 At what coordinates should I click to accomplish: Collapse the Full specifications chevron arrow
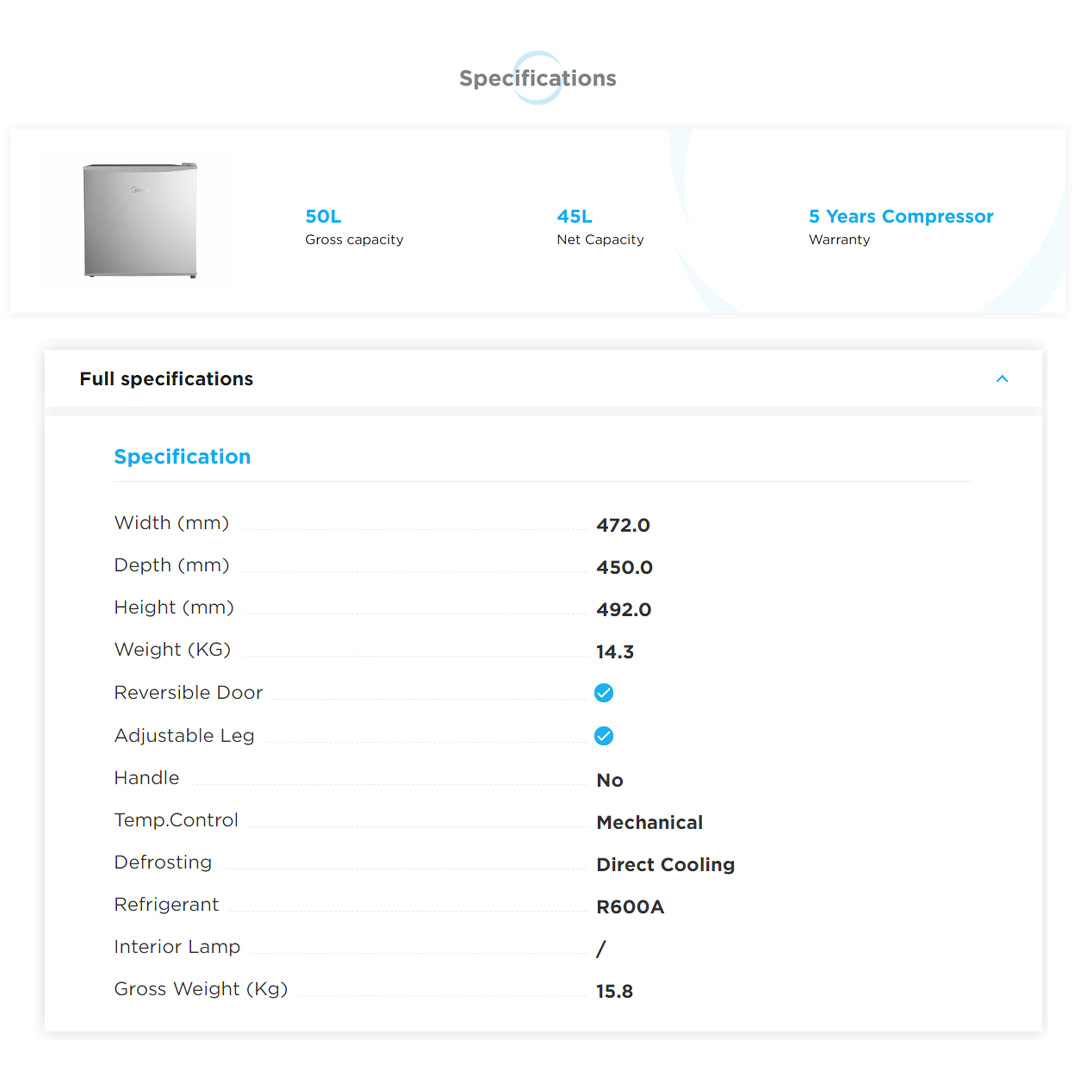(1002, 379)
